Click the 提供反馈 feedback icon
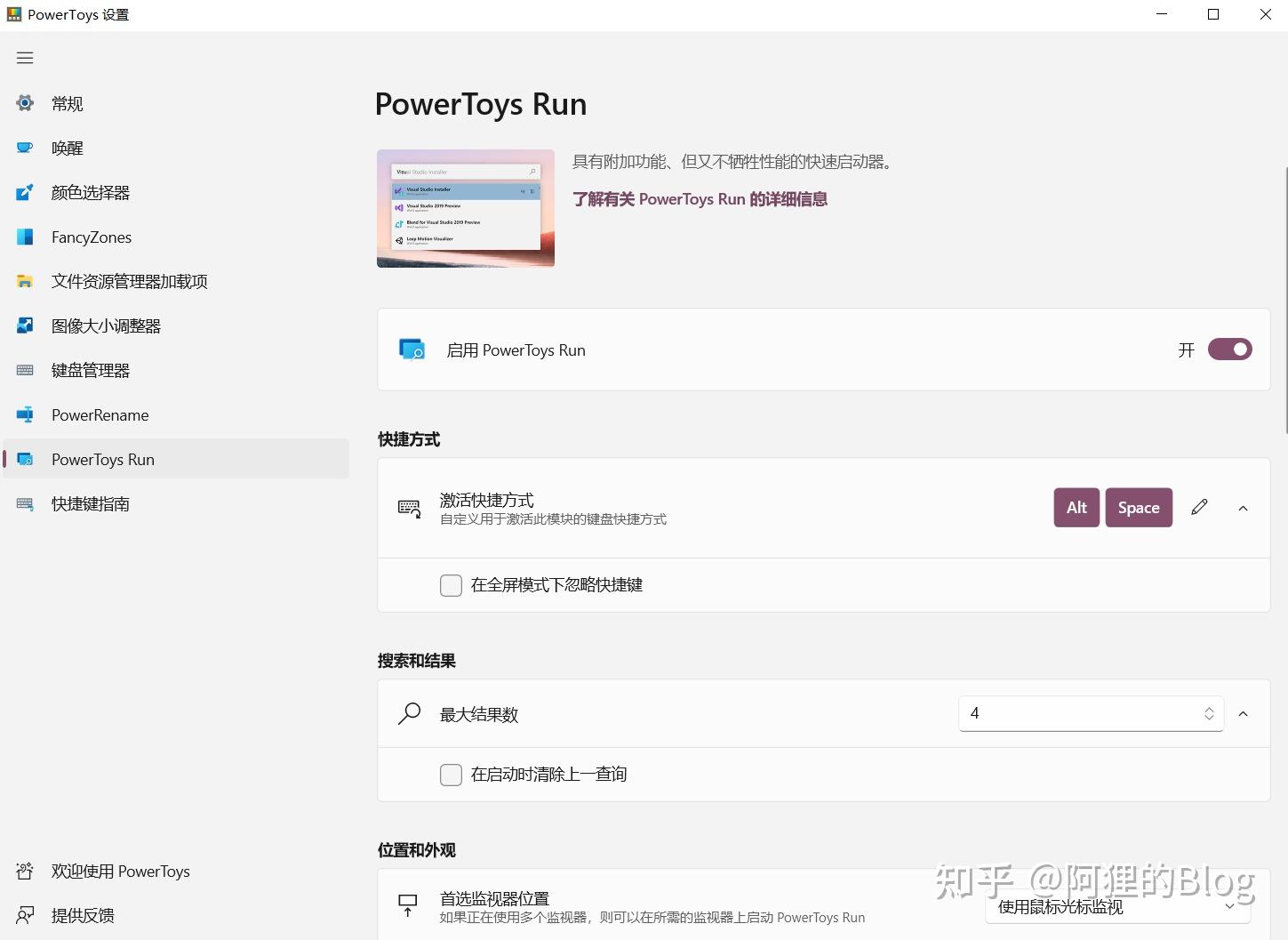 25,915
